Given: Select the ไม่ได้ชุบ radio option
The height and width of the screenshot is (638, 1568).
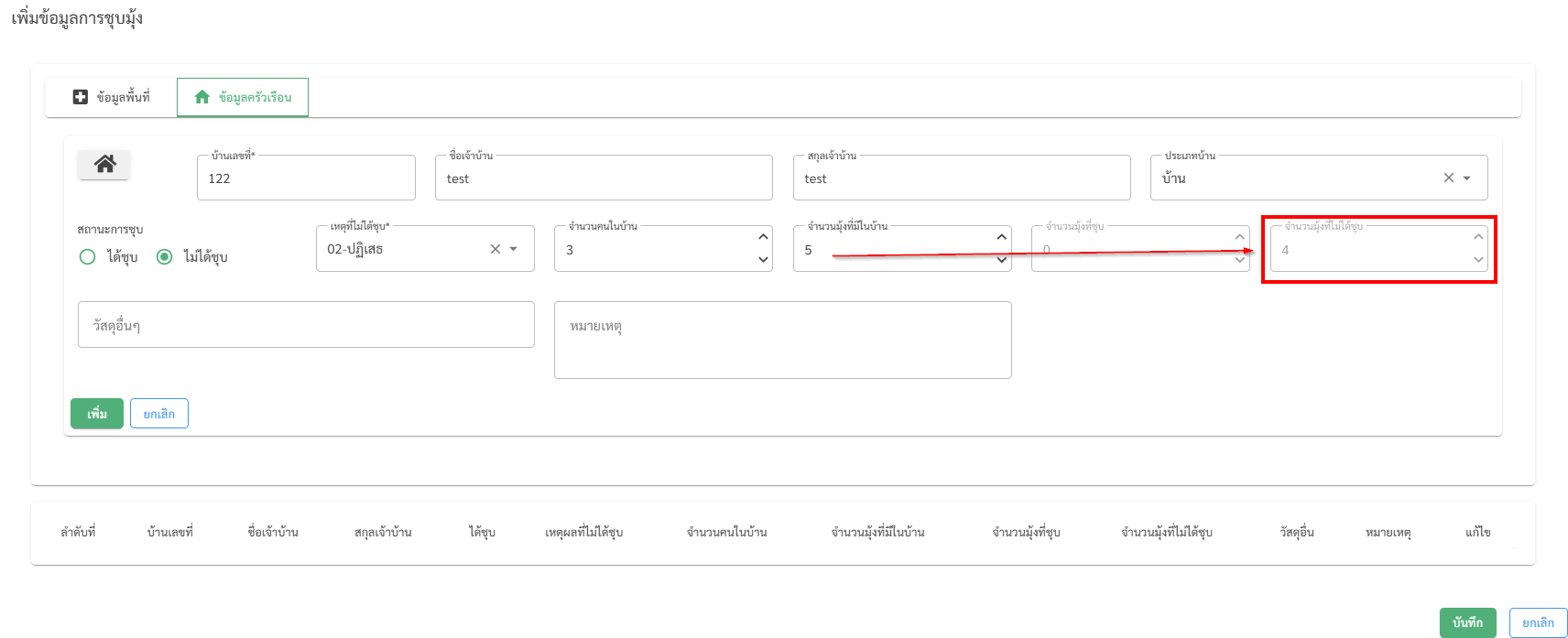Looking at the screenshot, I should coord(165,257).
